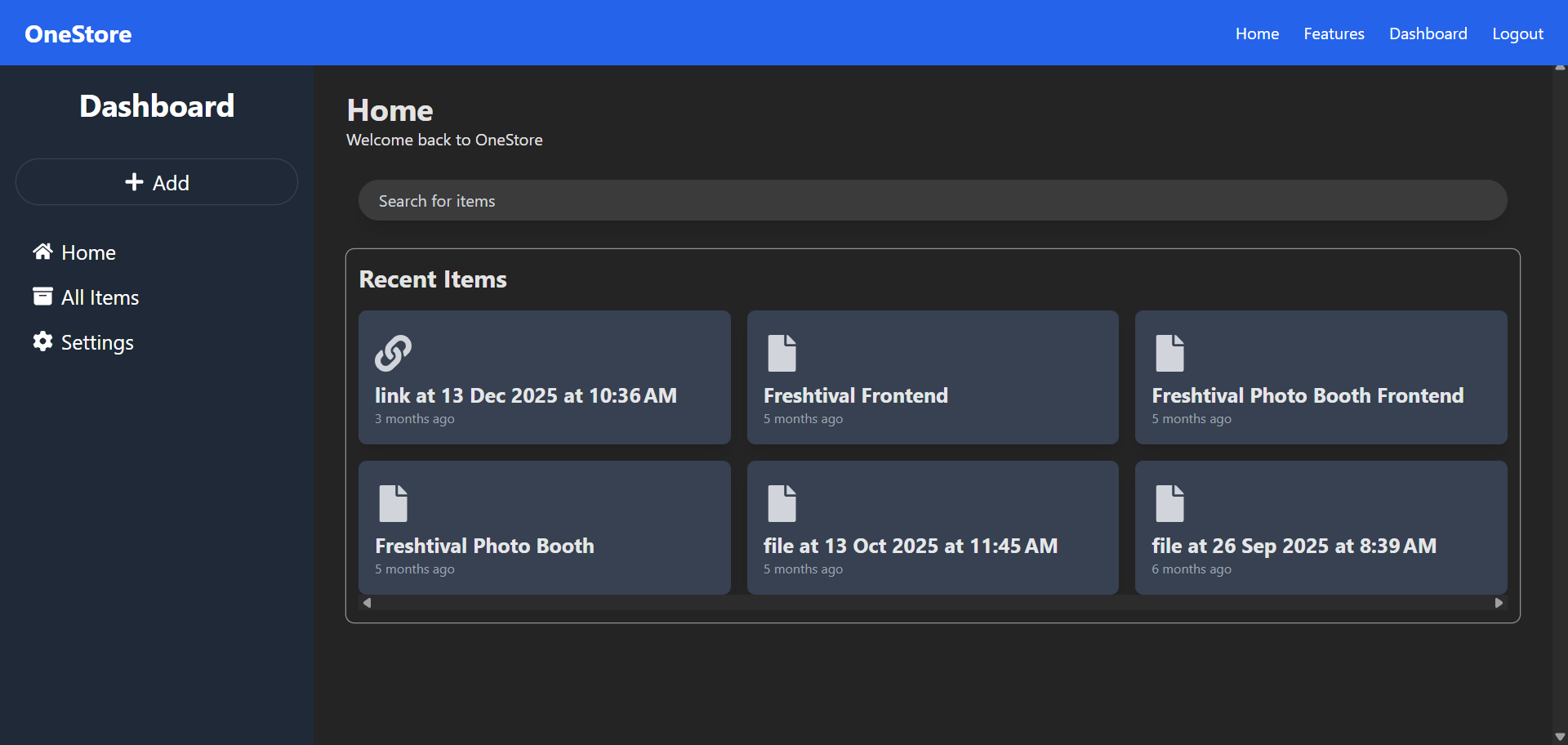Open the Features page from the navbar
This screenshot has width=1568, height=745.
pyautogui.click(x=1334, y=33)
